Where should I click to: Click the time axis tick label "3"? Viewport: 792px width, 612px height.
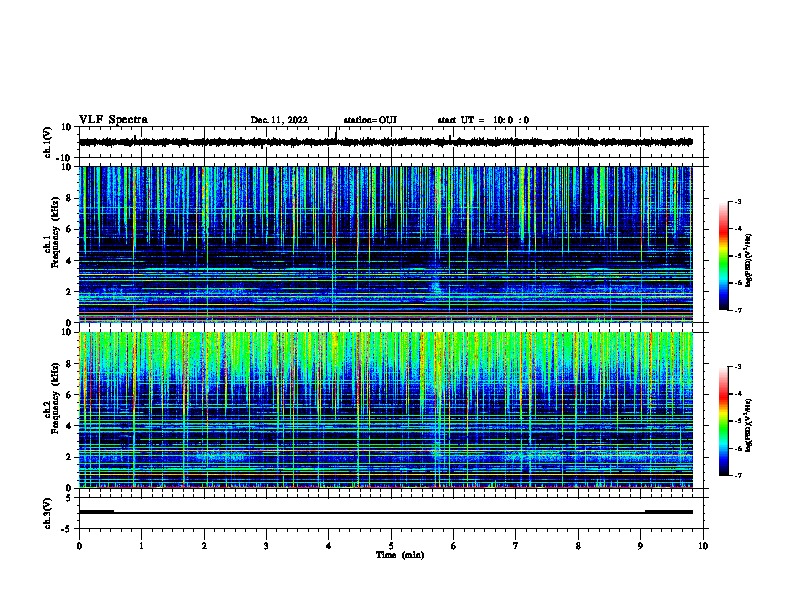click(266, 546)
